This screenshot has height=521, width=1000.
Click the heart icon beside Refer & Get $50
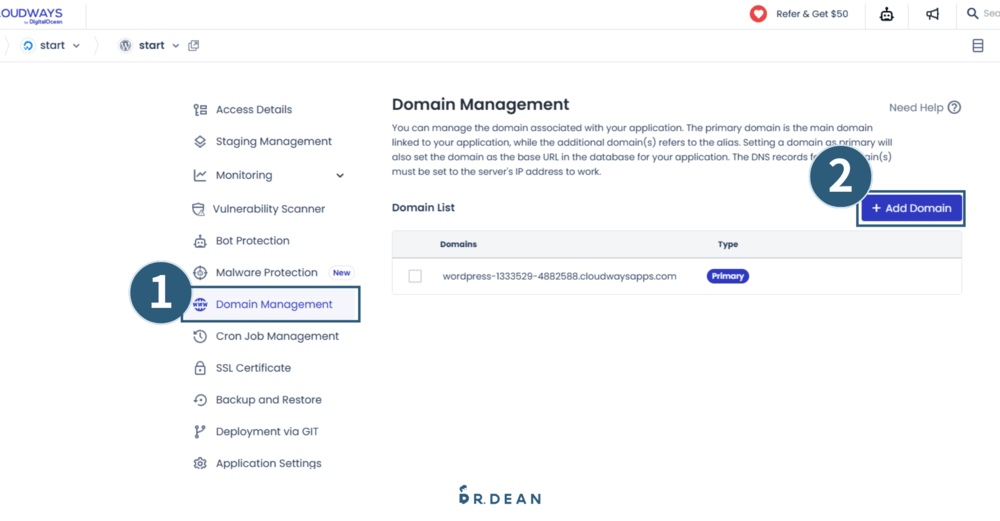pos(758,14)
